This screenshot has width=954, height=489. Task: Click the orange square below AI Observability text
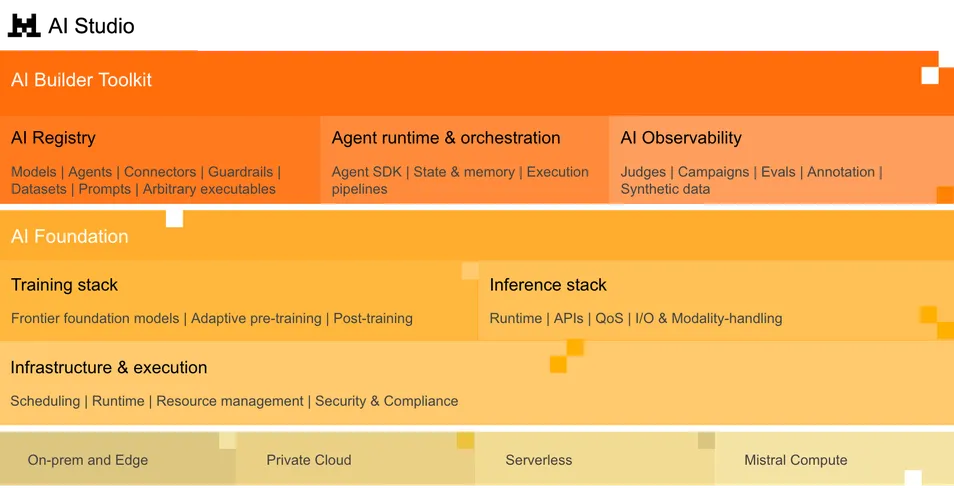[944, 195]
